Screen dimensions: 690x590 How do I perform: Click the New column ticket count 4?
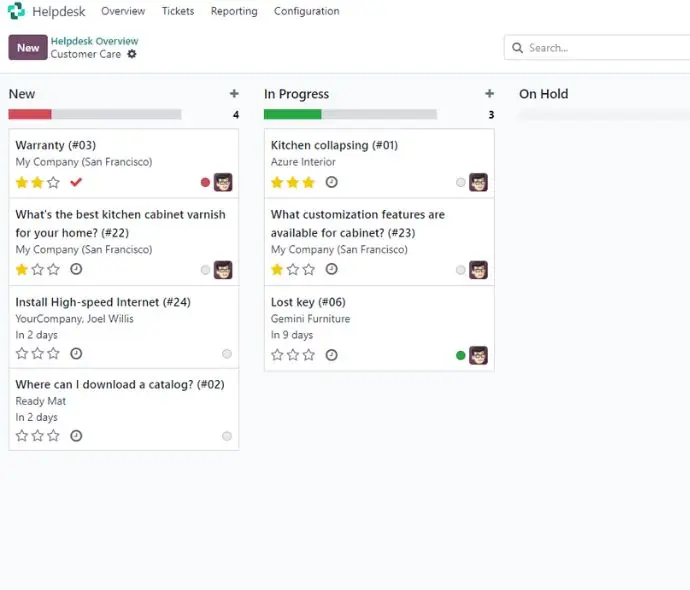point(236,115)
